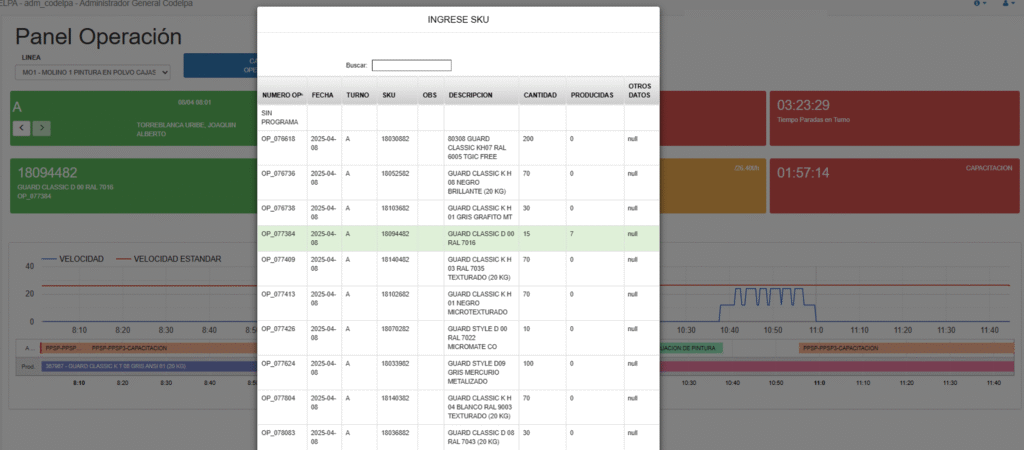The width and height of the screenshot is (1024, 450).
Task: Open the user account icon menu
Action: pyautogui.click(x=1007, y=4)
